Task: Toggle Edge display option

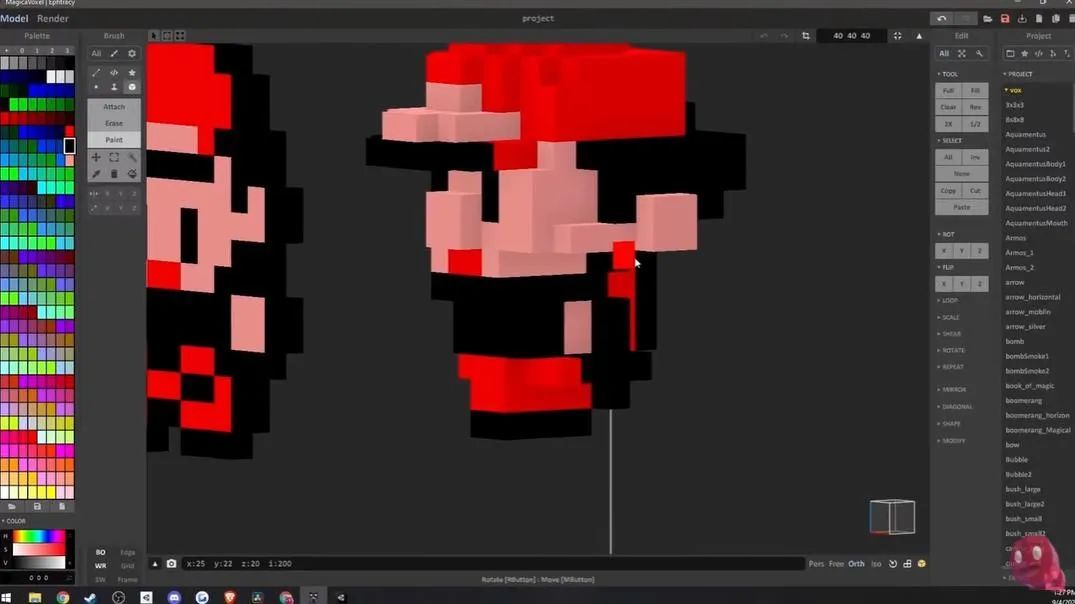Action: [128, 552]
